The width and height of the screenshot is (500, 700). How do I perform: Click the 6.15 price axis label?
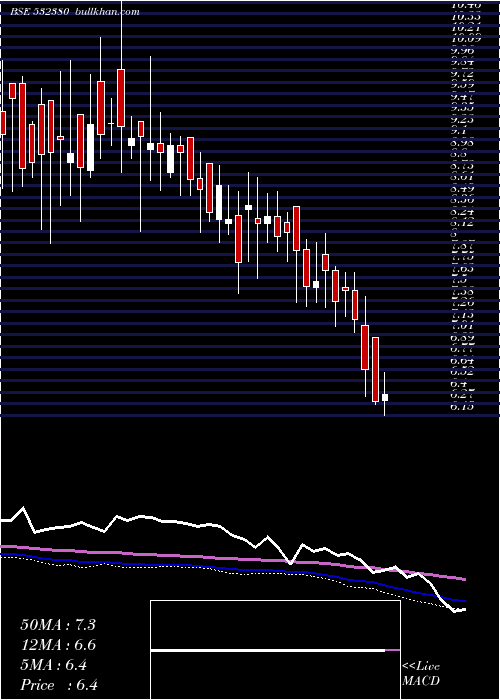tap(462, 407)
